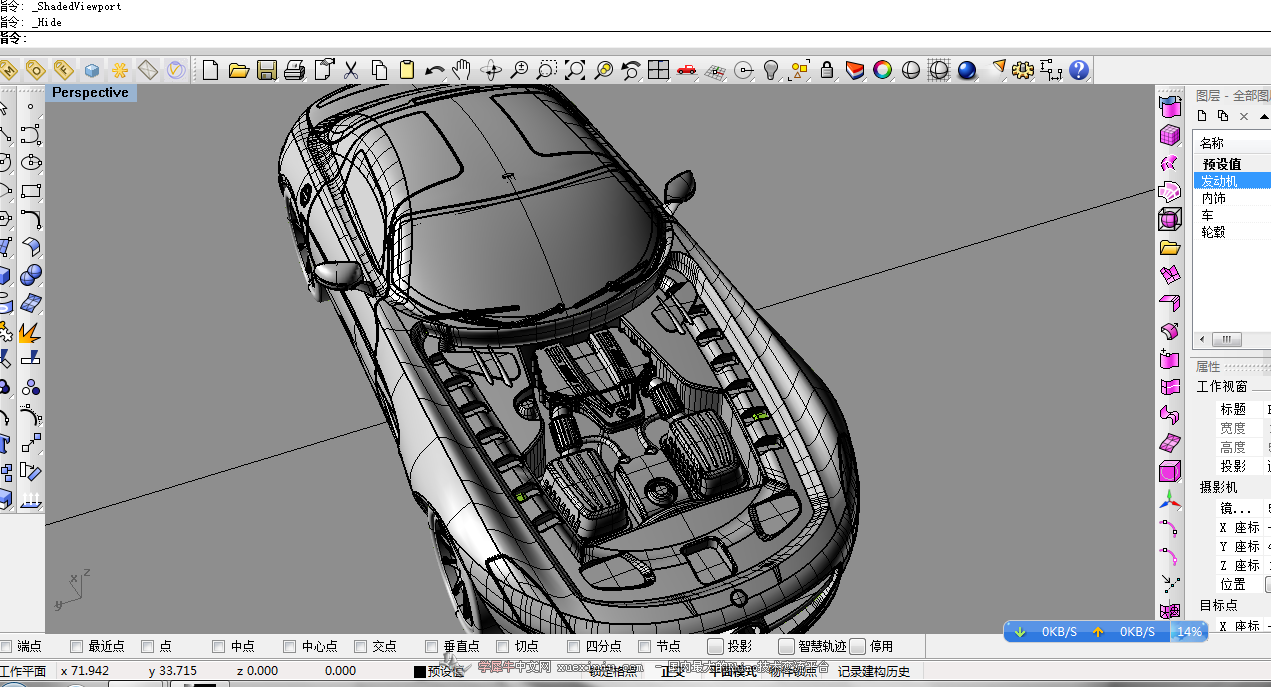Save the model with the floppy disk icon
The height and width of the screenshot is (687, 1271).
coord(266,70)
